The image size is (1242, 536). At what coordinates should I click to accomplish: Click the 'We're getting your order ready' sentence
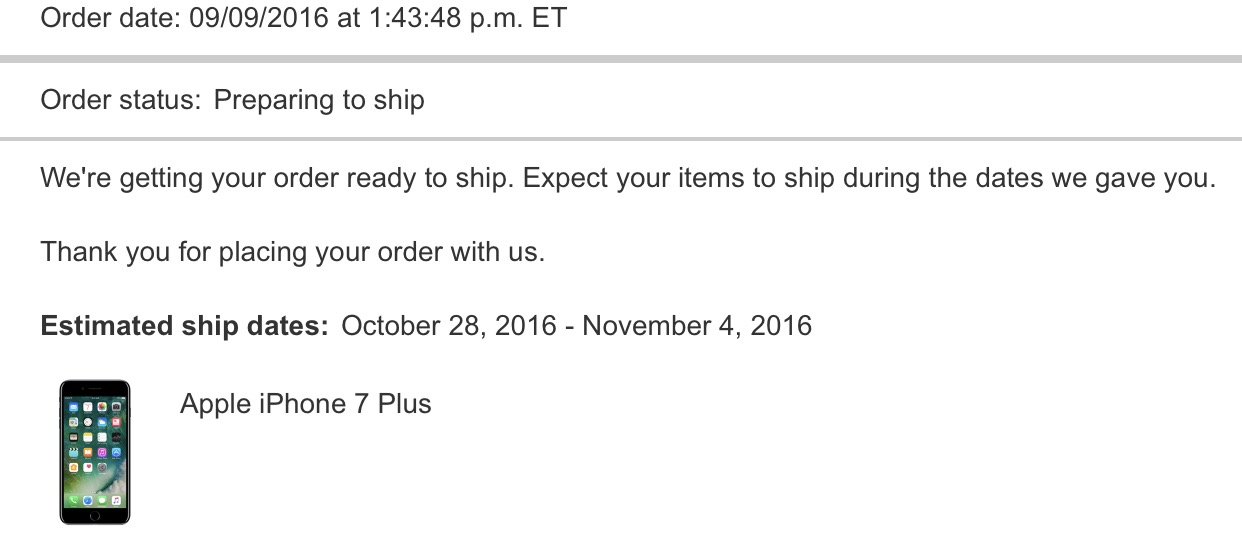click(x=278, y=180)
